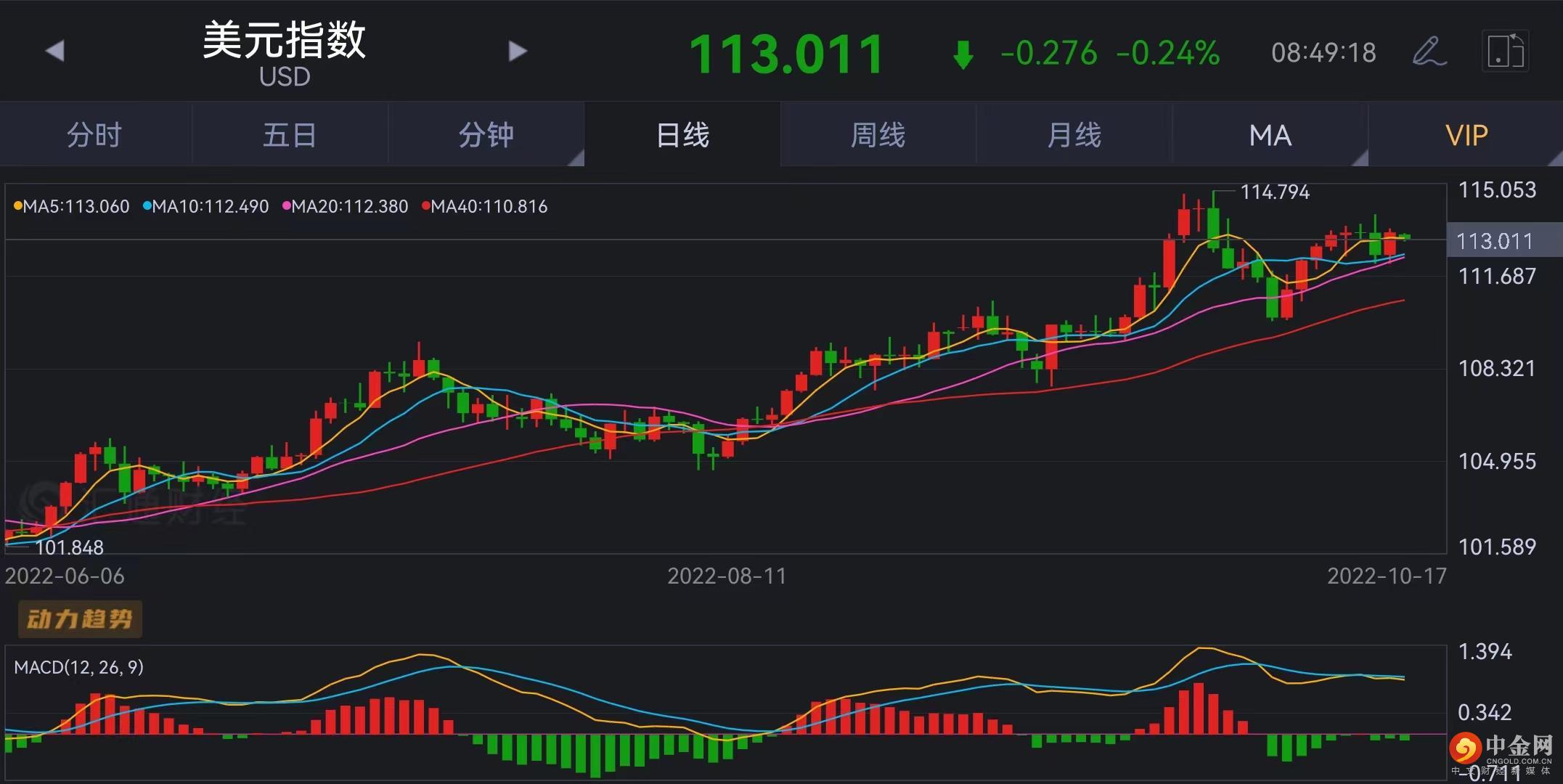Click the 动力趋势 button
Viewport: 1563px width, 784px height.
click(x=80, y=618)
